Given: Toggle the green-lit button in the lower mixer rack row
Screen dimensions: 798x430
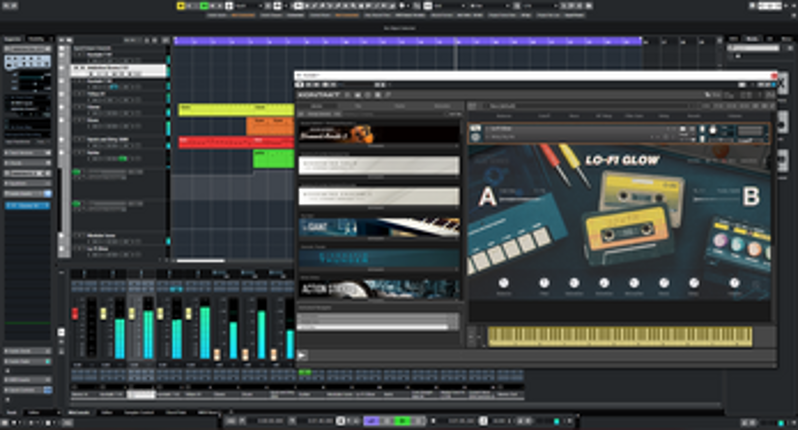Looking at the screenshot, I should coord(305,373).
